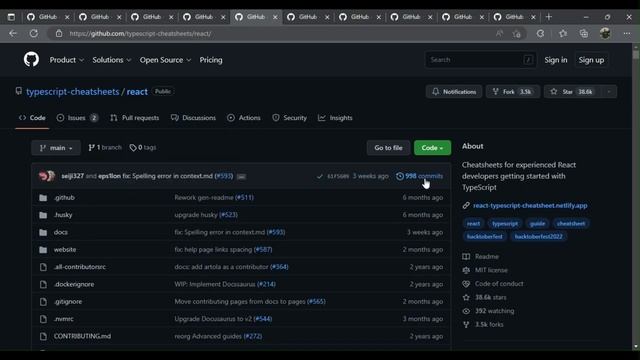Screen dimensions: 640x360
Task: Go to Pricing page
Action: pyautogui.click(x=211, y=60)
